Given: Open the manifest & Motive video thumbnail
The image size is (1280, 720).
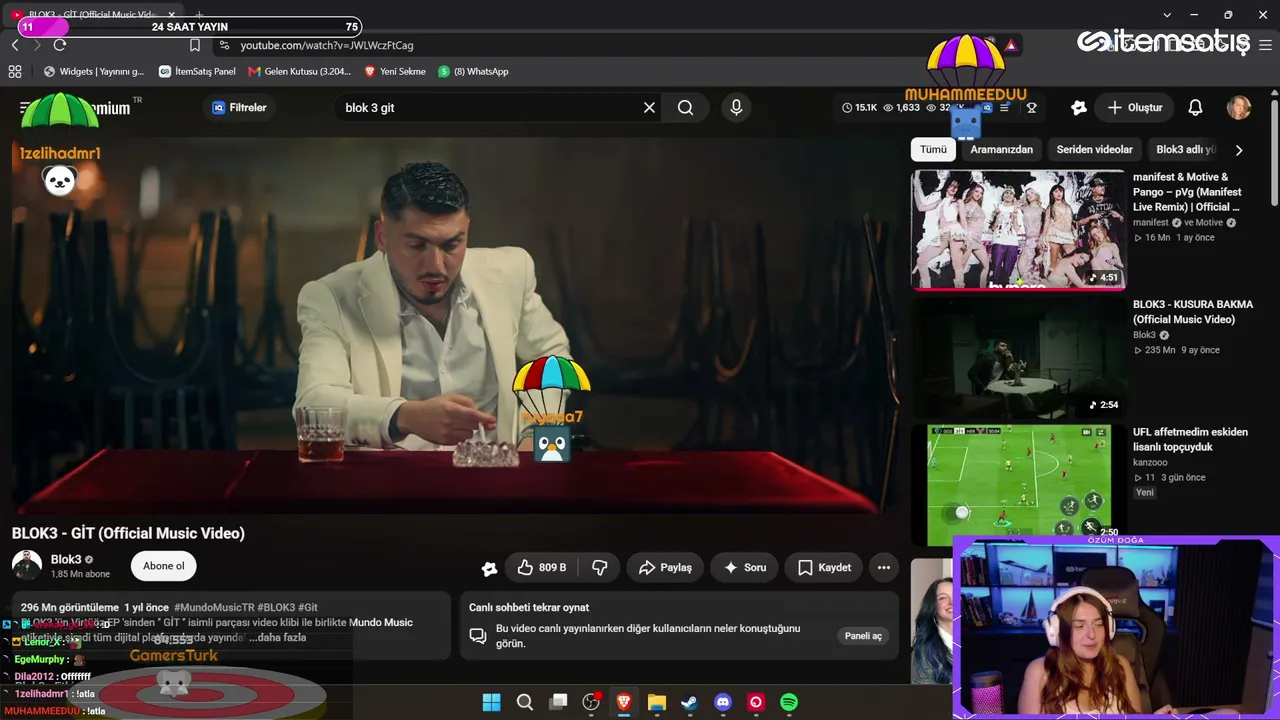Looking at the screenshot, I should pos(1018,230).
